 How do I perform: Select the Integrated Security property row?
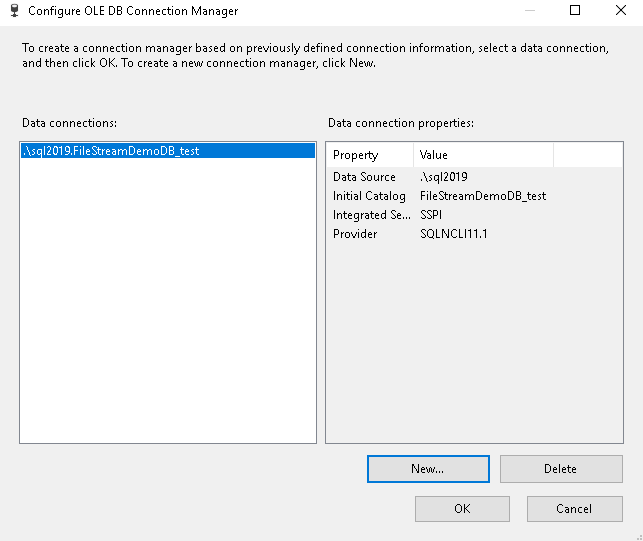click(x=369, y=215)
